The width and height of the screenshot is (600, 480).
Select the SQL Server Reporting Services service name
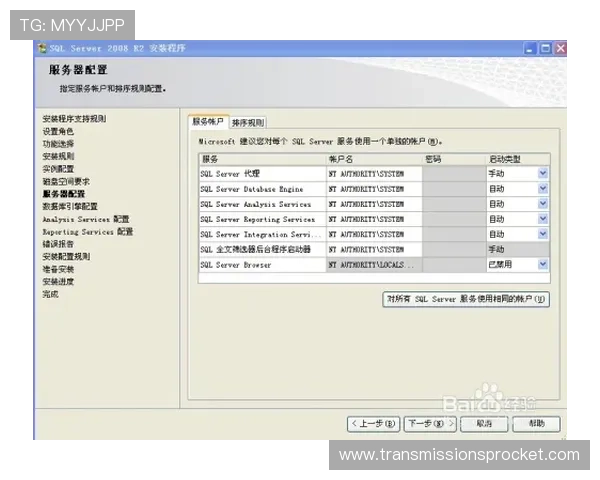258,219
